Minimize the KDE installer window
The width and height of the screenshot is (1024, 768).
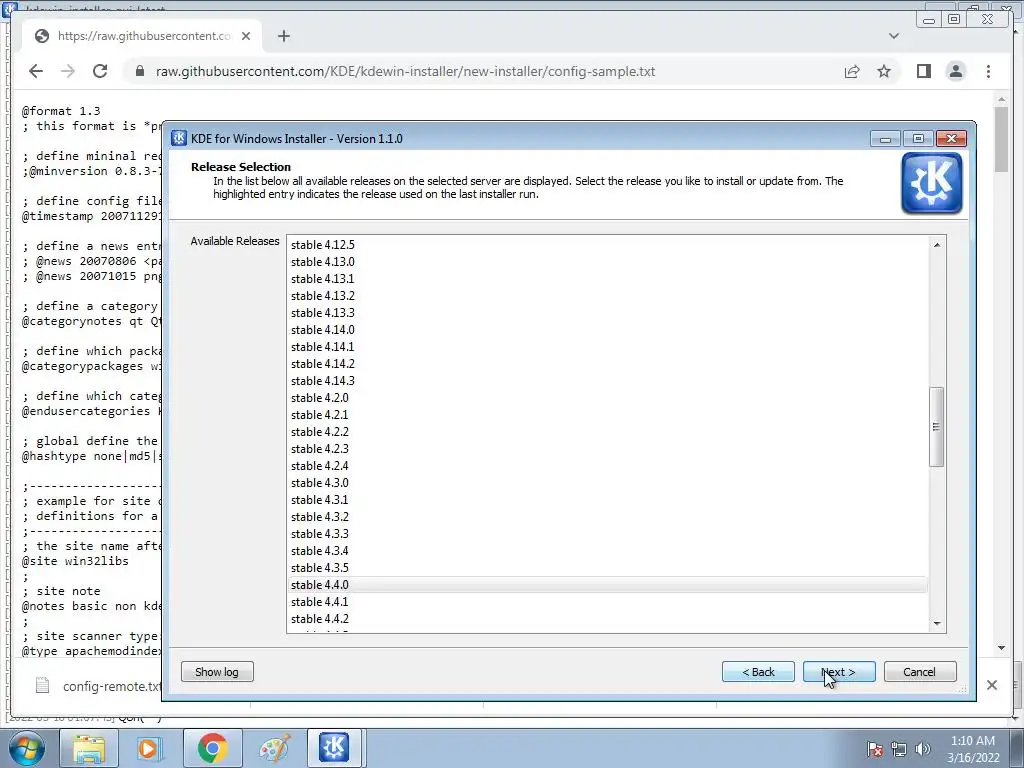click(x=886, y=138)
